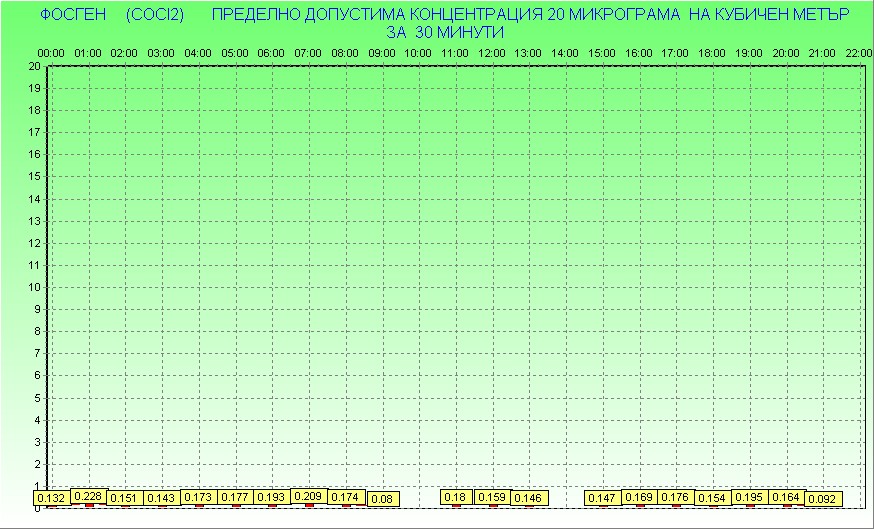This screenshot has width=874, height=529.
Task: Click the 0.151 value label
Action: pyautogui.click(x=124, y=498)
